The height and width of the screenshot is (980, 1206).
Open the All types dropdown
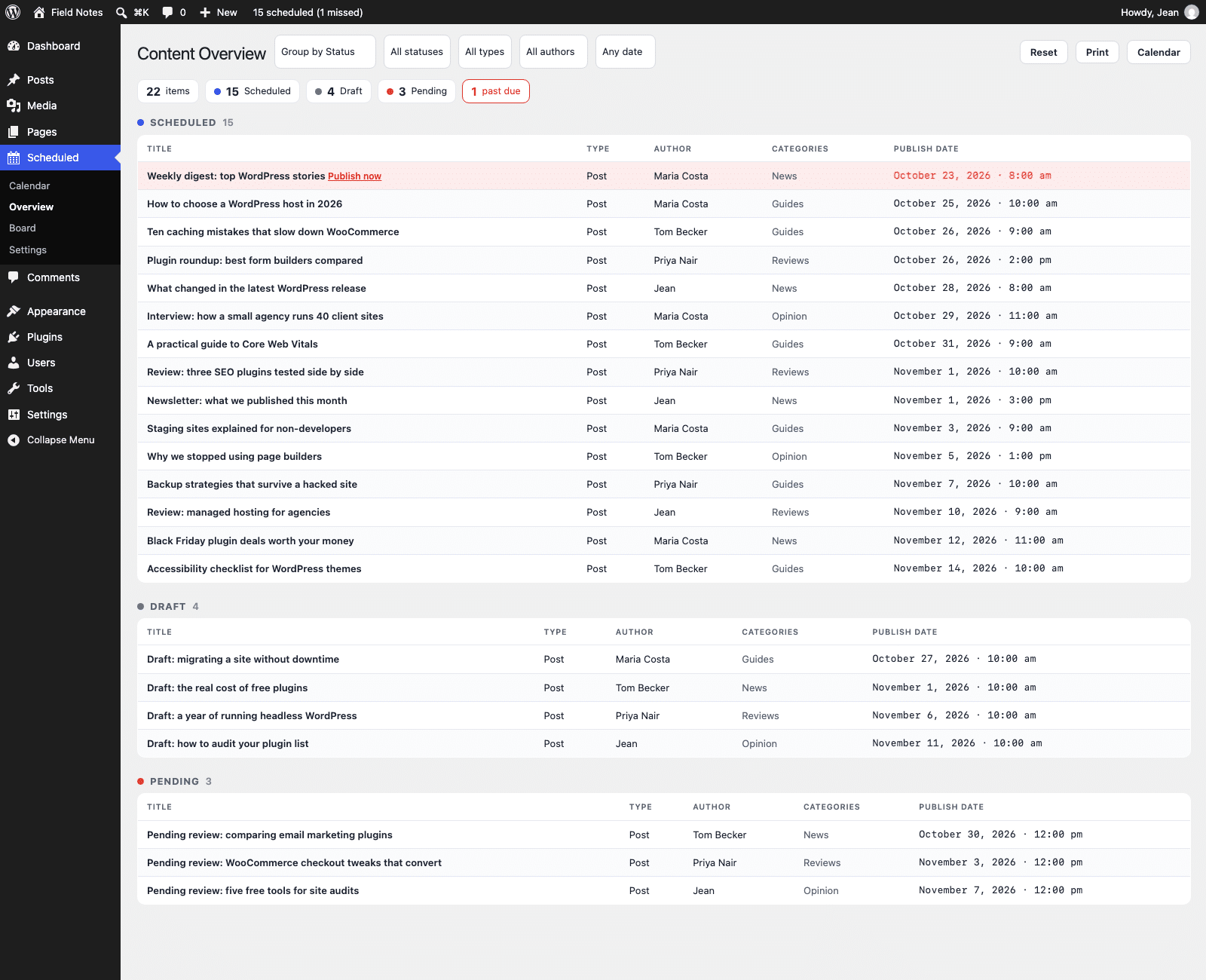(485, 52)
